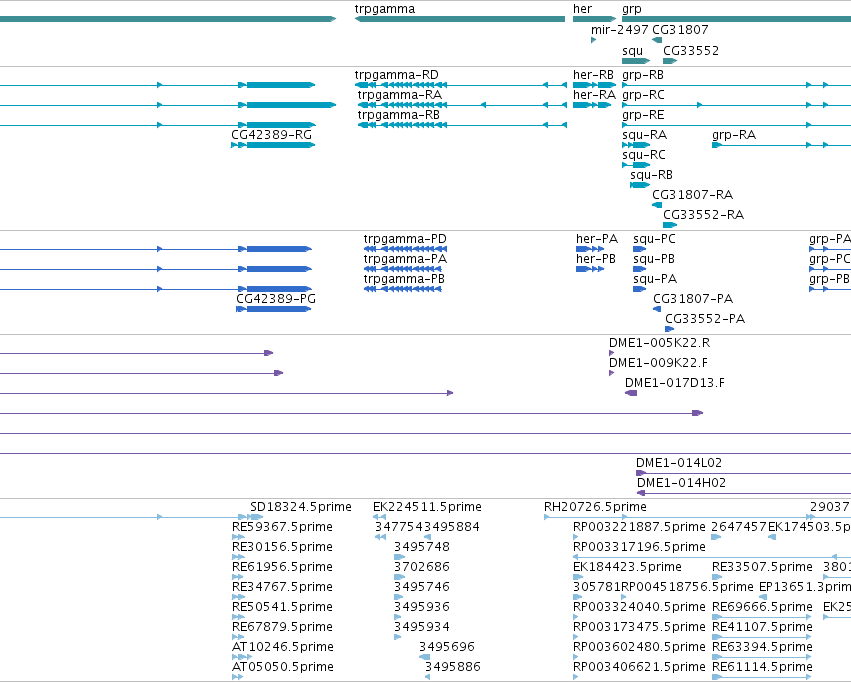Click transcript trpgamma-RB
The image size is (851, 682).
[x=398, y=115]
